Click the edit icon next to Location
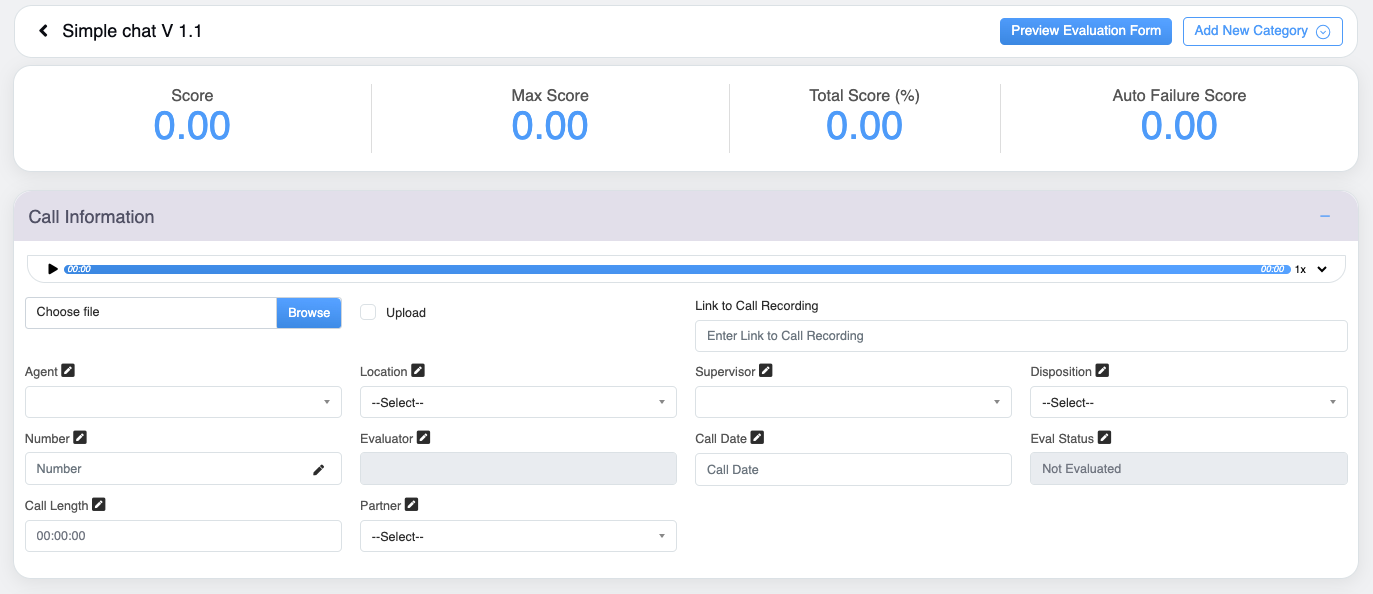The width and height of the screenshot is (1373, 594). (418, 371)
